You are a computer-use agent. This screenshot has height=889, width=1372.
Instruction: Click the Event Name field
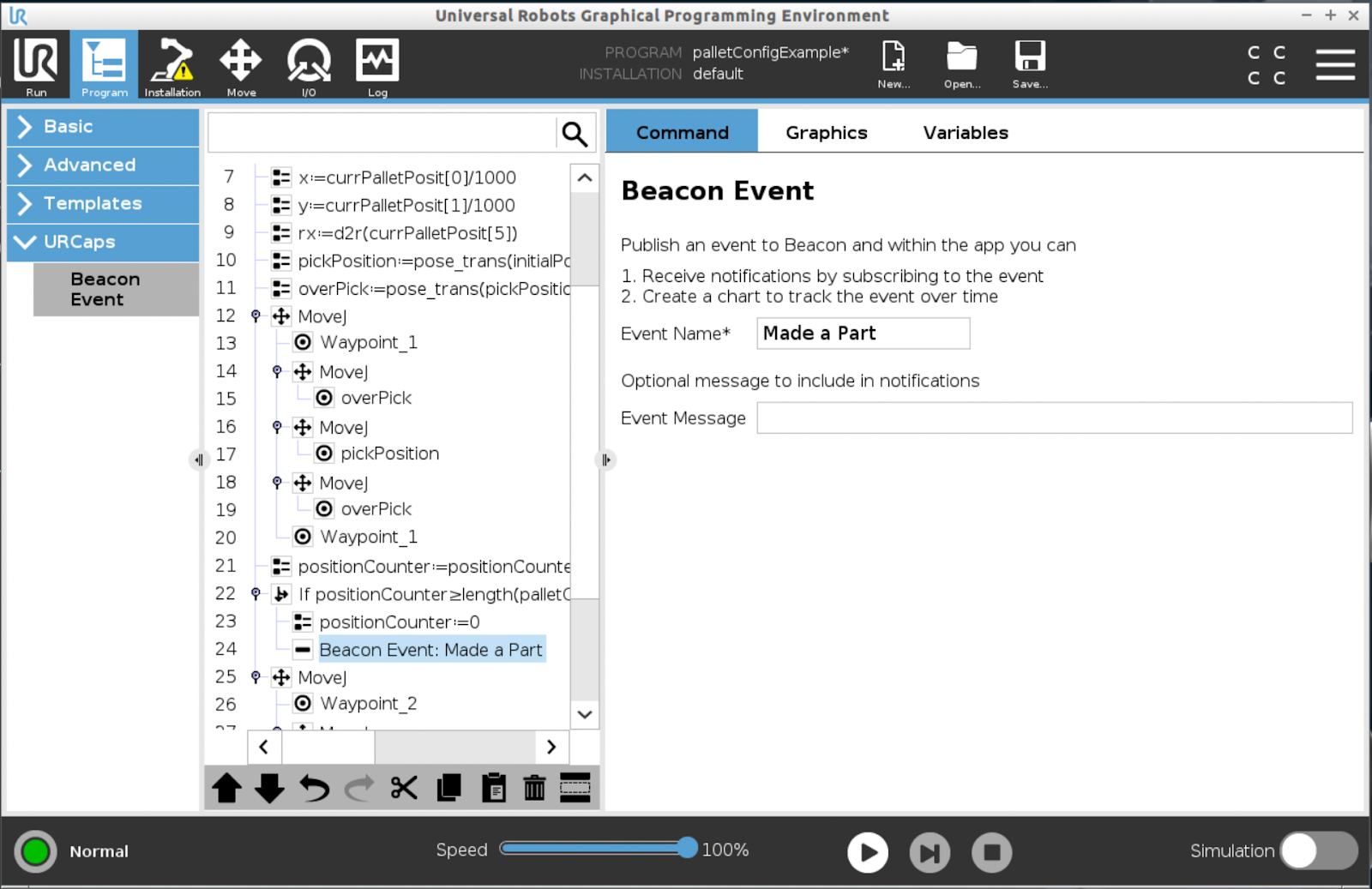coord(863,333)
